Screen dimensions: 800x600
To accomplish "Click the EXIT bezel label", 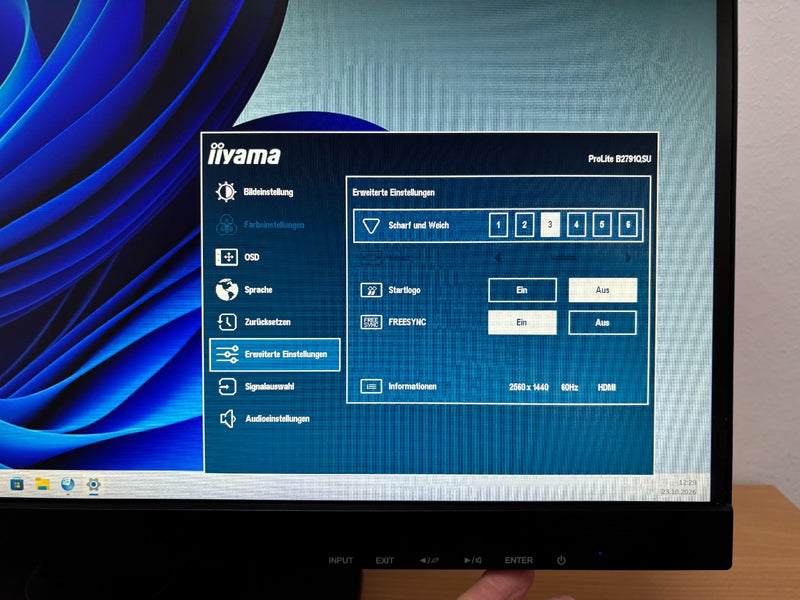I will point(385,560).
